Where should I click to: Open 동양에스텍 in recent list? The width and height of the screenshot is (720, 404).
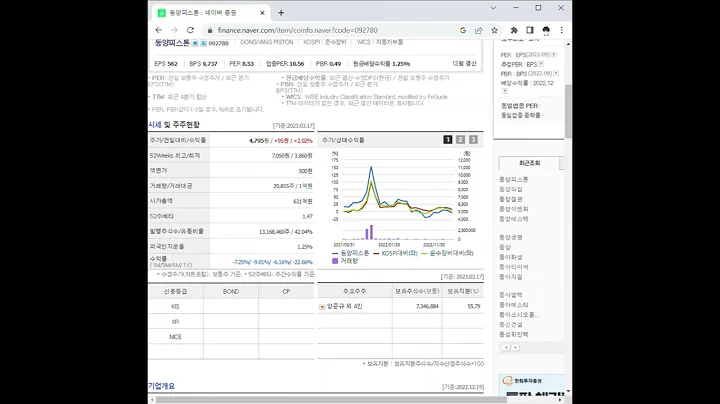point(514,219)
